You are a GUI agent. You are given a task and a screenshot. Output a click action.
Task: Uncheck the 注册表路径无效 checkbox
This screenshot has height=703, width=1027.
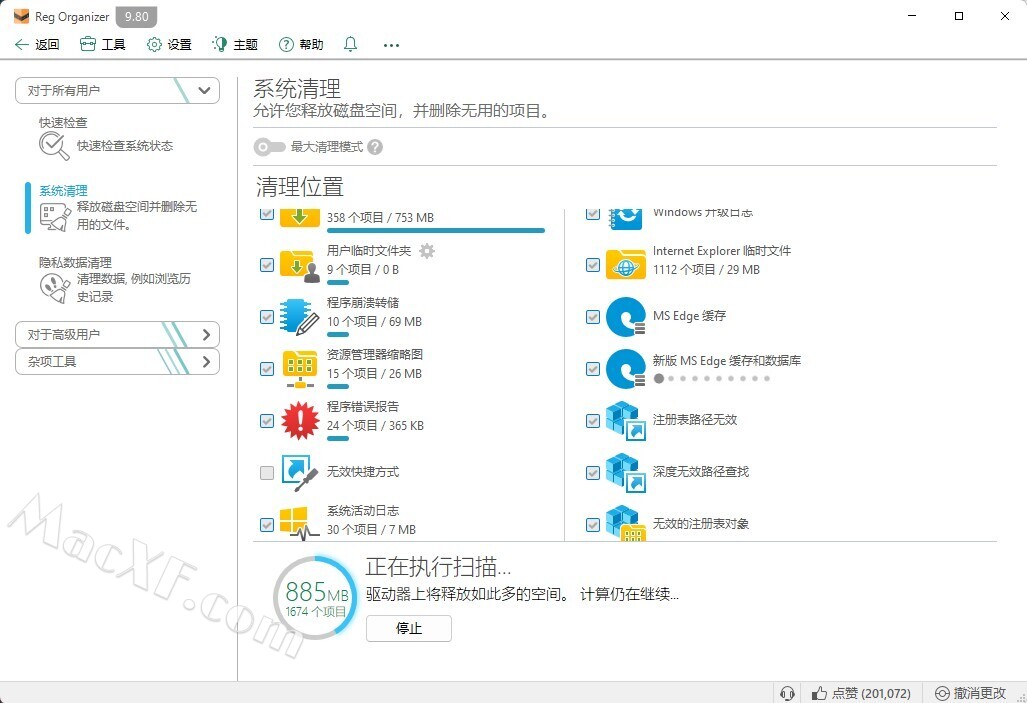click(x=593, y=421)
